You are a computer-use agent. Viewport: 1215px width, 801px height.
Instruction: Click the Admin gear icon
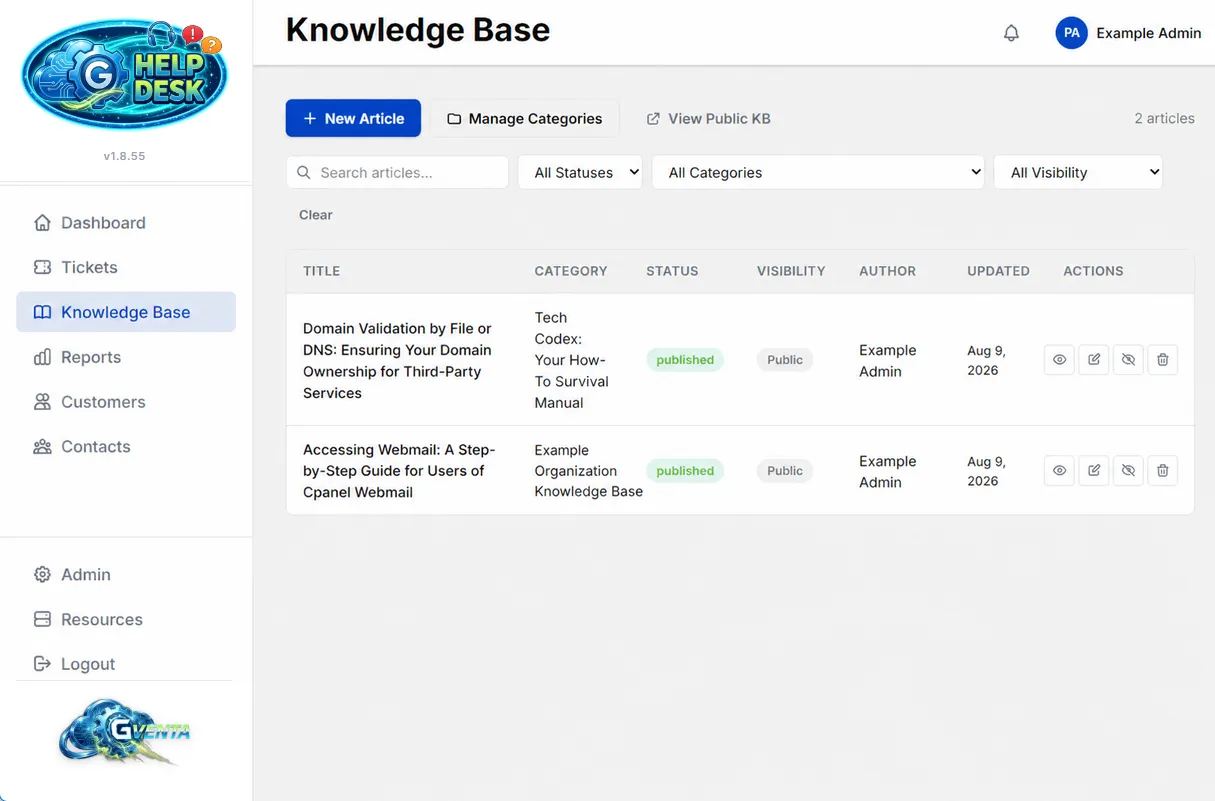(x=42, y=575)
